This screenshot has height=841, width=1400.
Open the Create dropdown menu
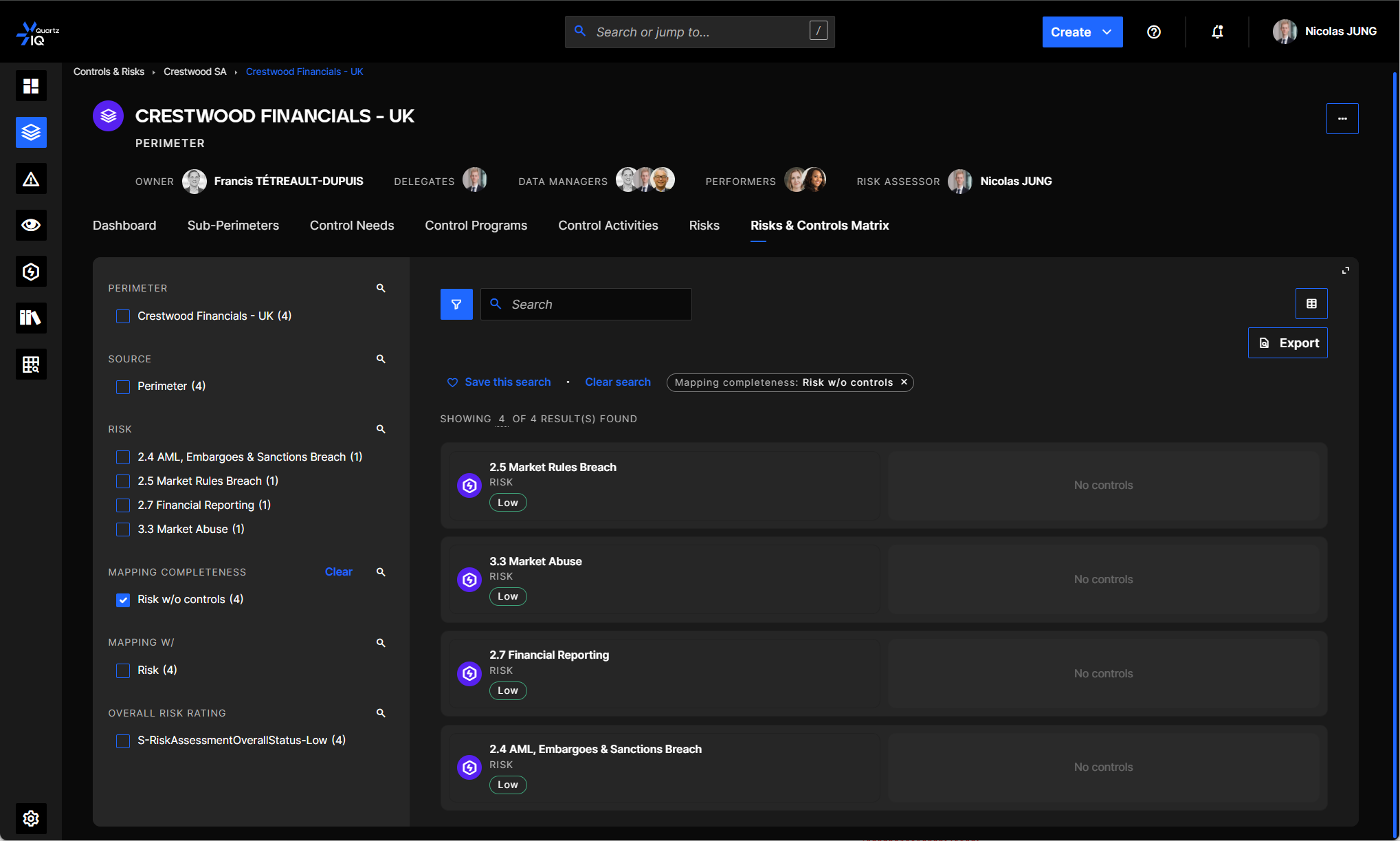click(1082, 32)
